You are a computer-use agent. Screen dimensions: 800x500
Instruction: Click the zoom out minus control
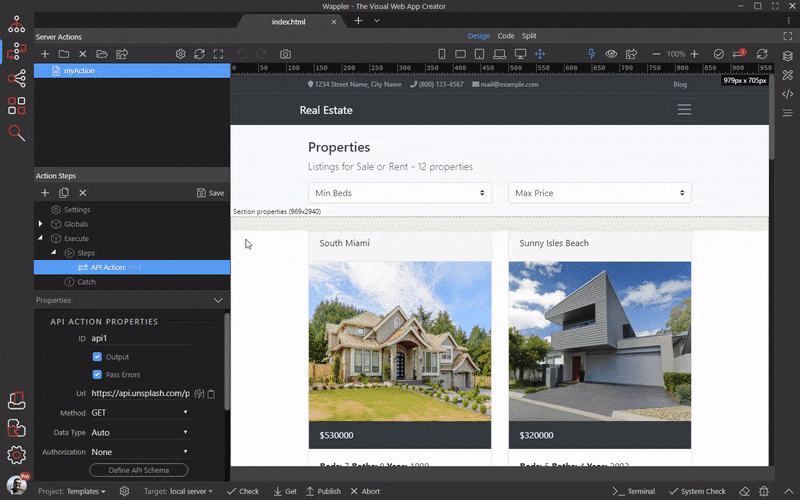pyautogui.click(x=656, y=53)
